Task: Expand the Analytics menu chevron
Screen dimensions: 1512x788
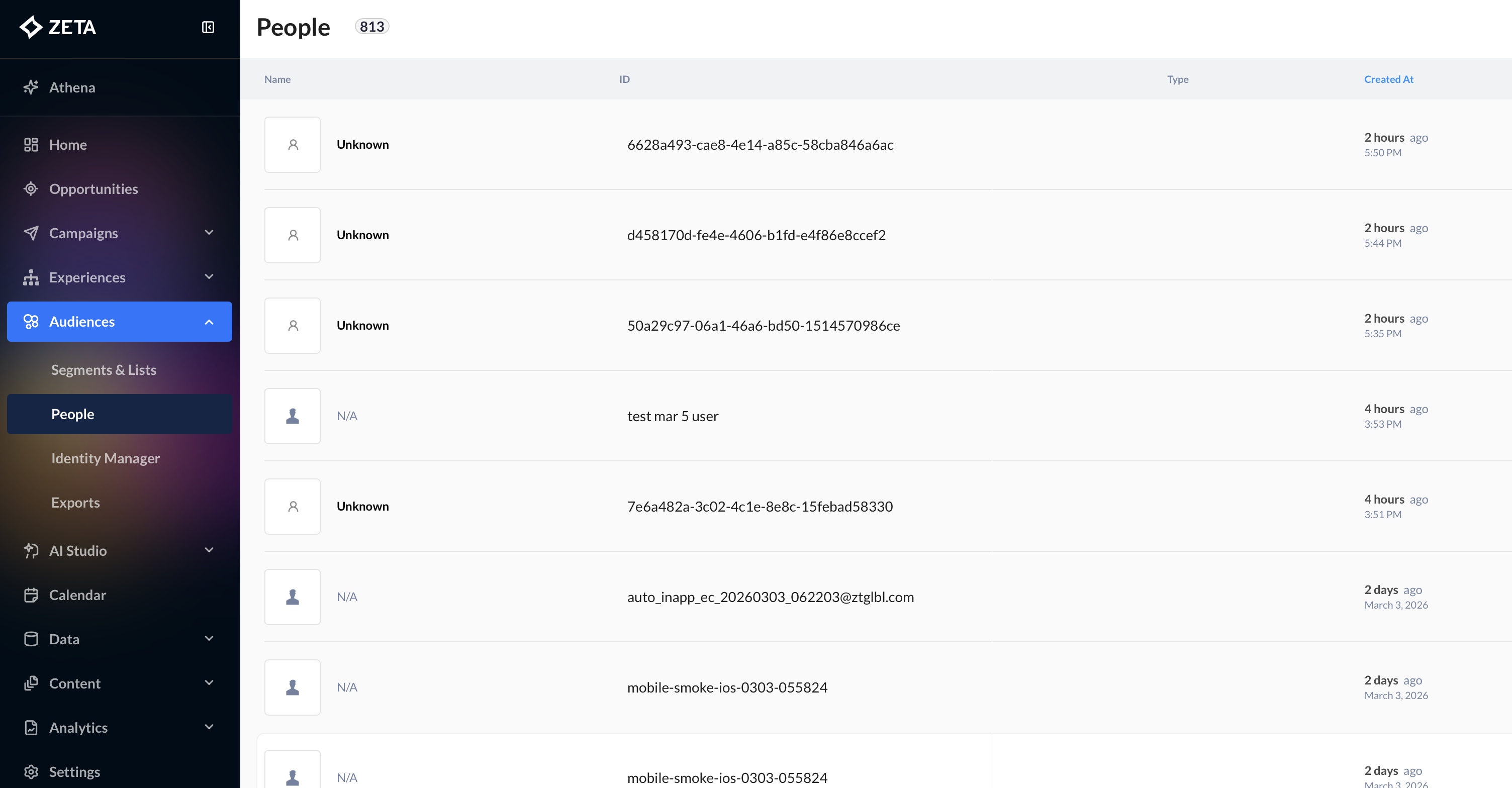Action: point(209,728)
